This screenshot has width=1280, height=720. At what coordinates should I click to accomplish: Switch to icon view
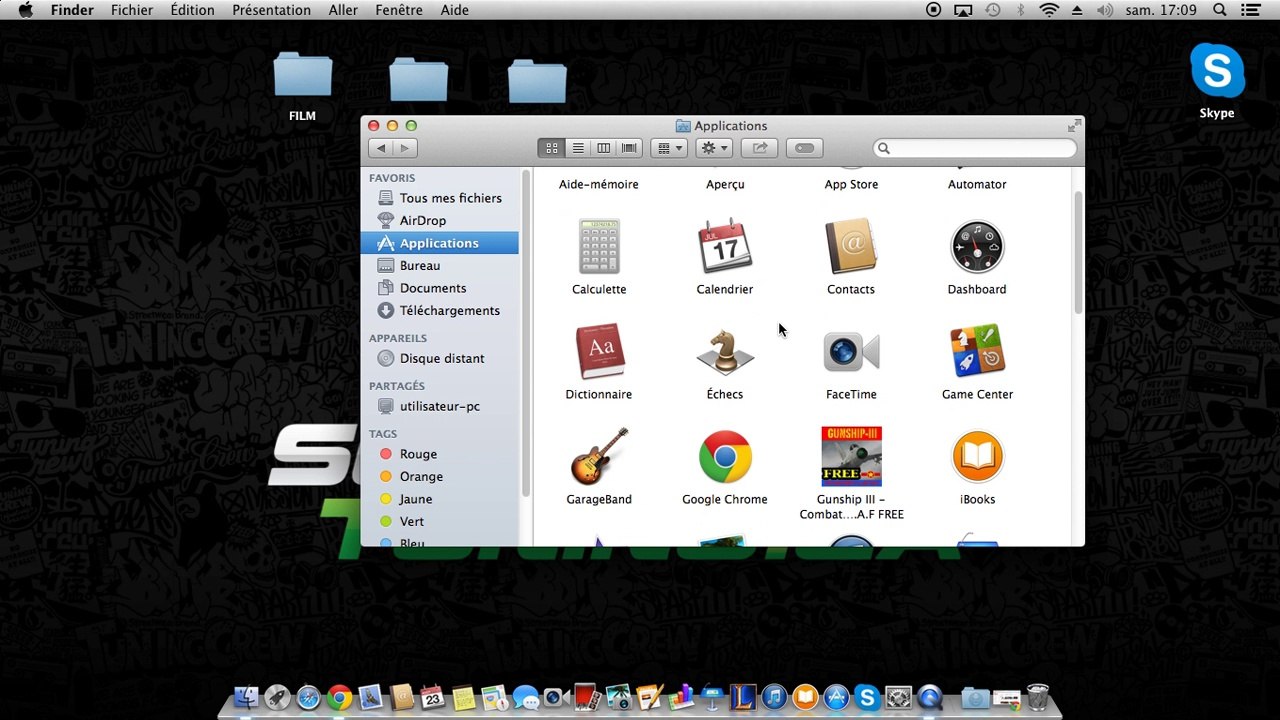tap(551, 148)
